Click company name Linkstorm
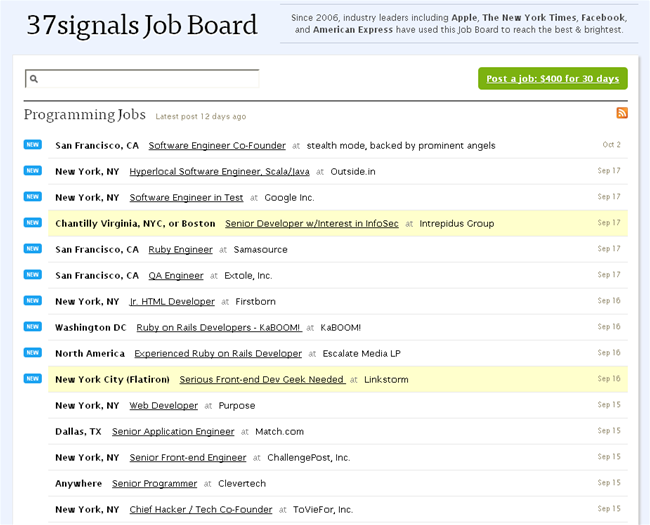Image resolution: width=650 pixels, height=525 pixels. click(x=386, y=379)
